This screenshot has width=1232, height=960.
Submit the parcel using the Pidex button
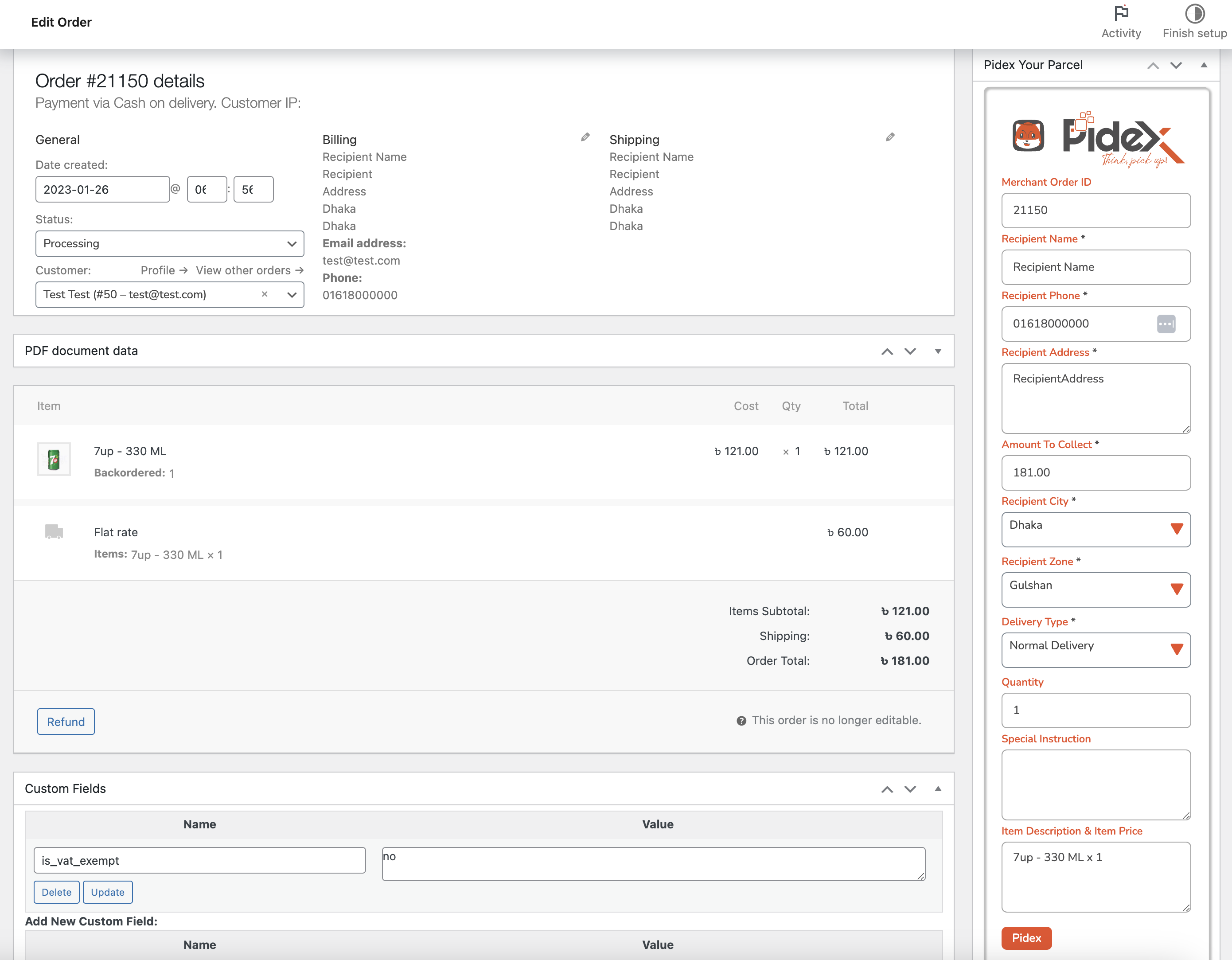(1026, 937)
